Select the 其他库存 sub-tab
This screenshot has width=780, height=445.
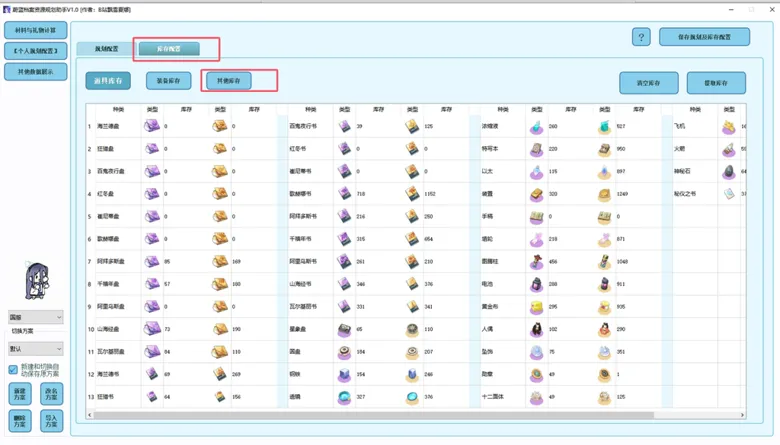[228, 81]
